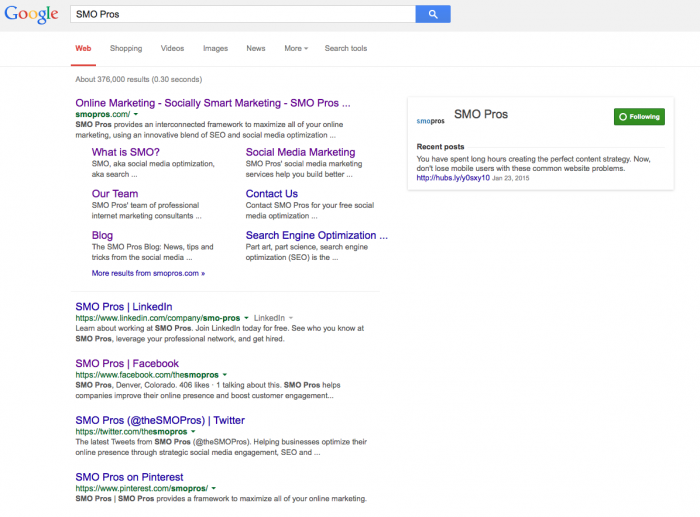This screenshot has width=700, height=517.
Task: Click the SMO Pros title in knowledge panel
Action: (481, 114)
